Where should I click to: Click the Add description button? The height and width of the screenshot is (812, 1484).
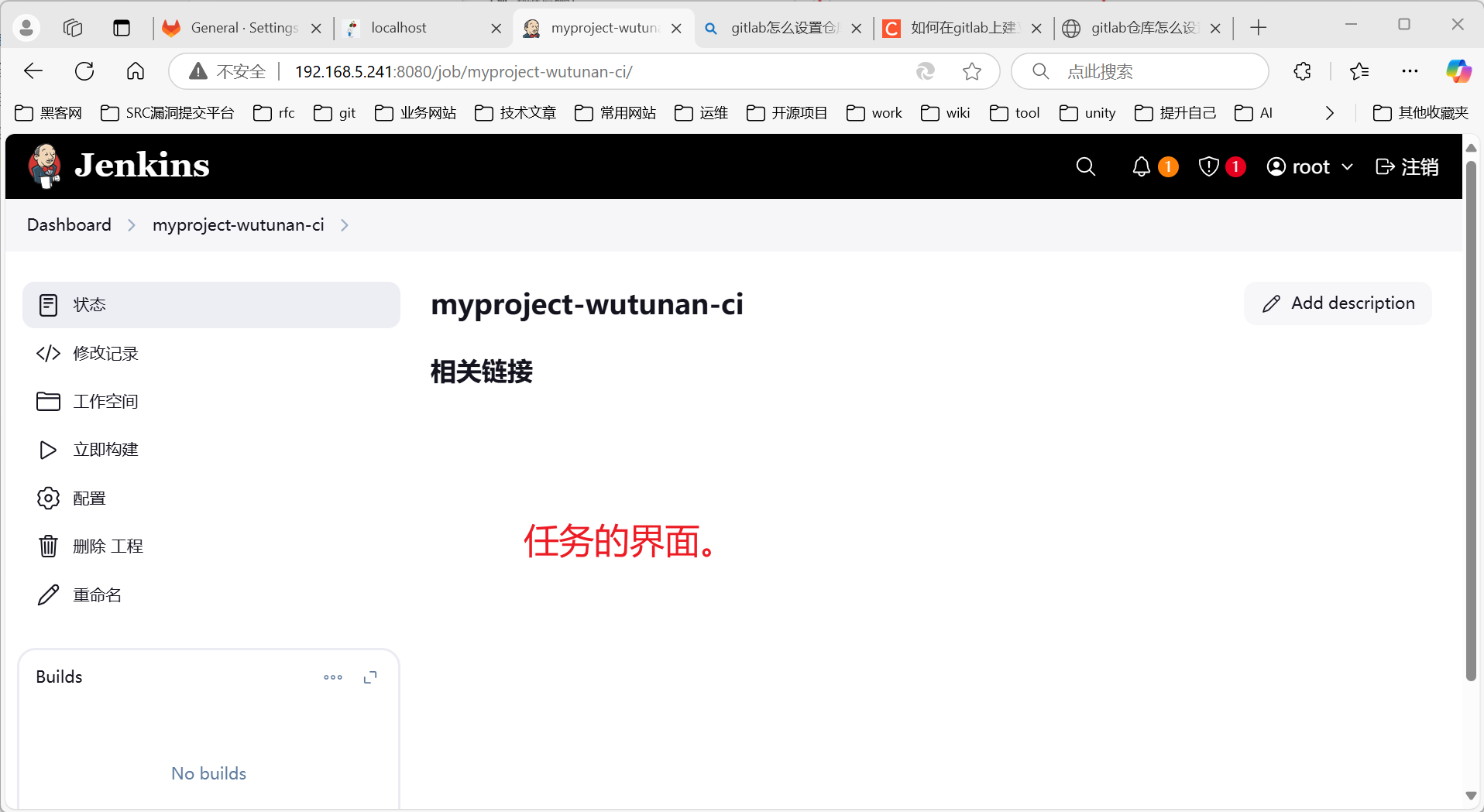coord(1338,303)
